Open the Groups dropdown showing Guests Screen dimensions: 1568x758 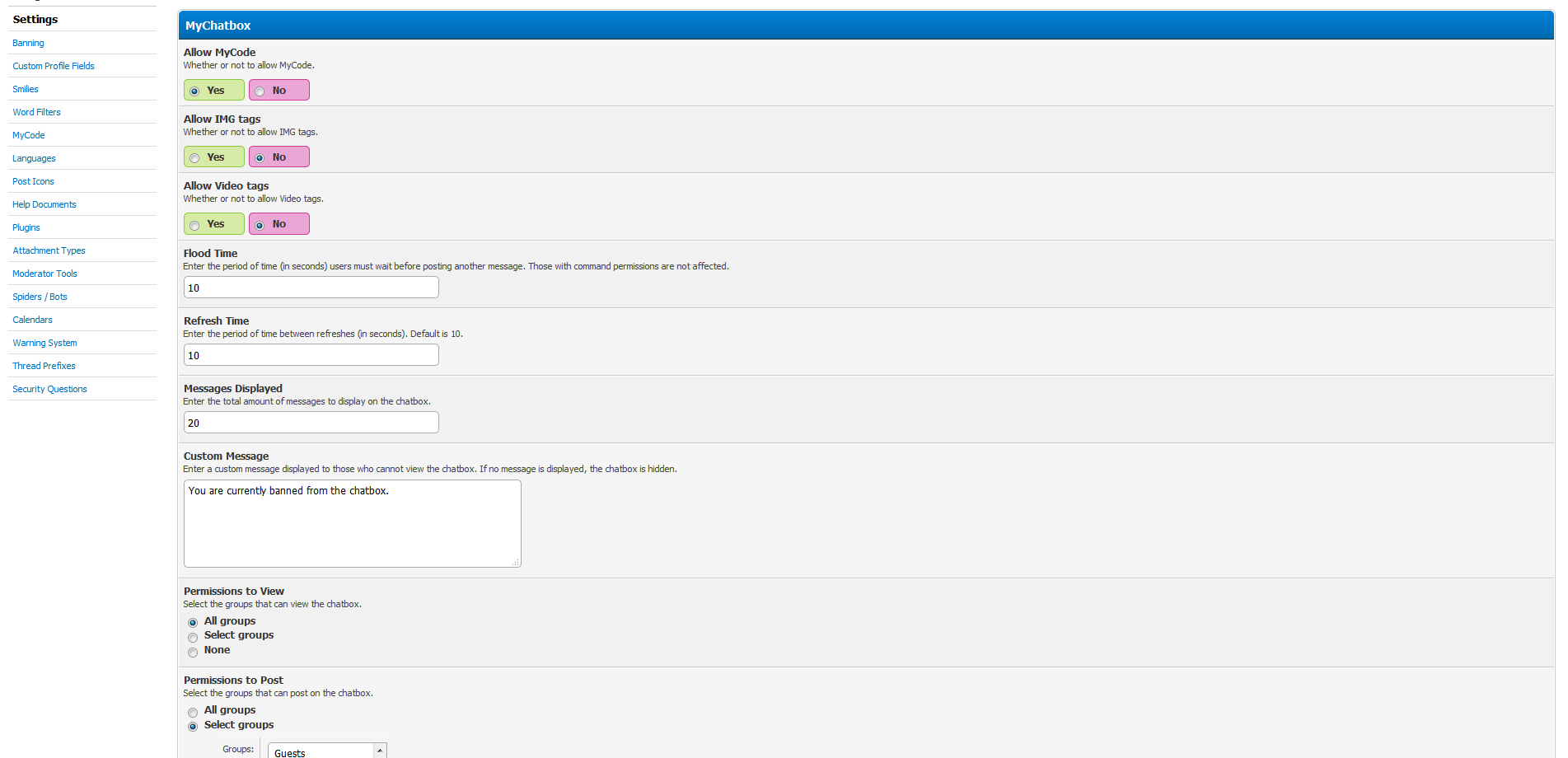(x=327, y=751)
